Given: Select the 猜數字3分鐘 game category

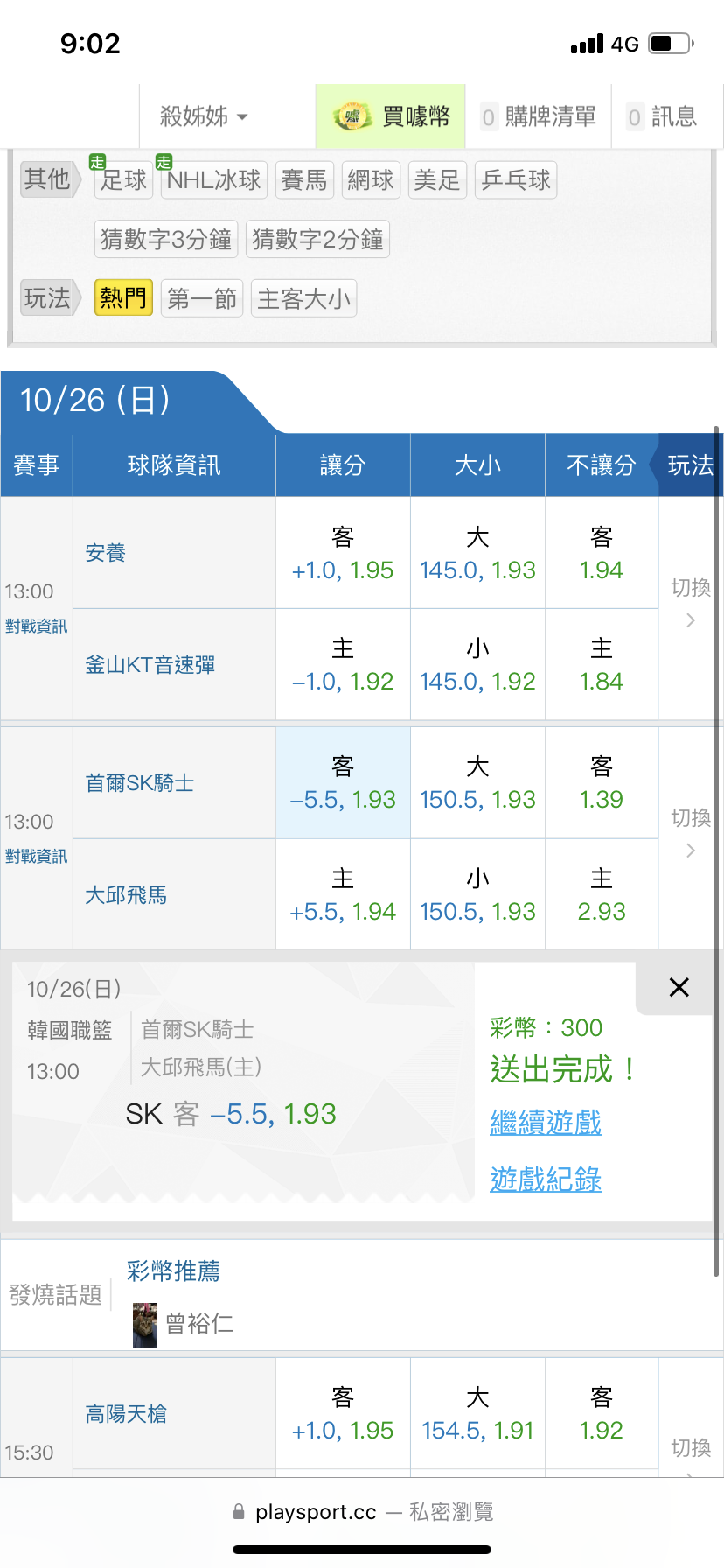Looking at the screenshot, I should 166,239.
